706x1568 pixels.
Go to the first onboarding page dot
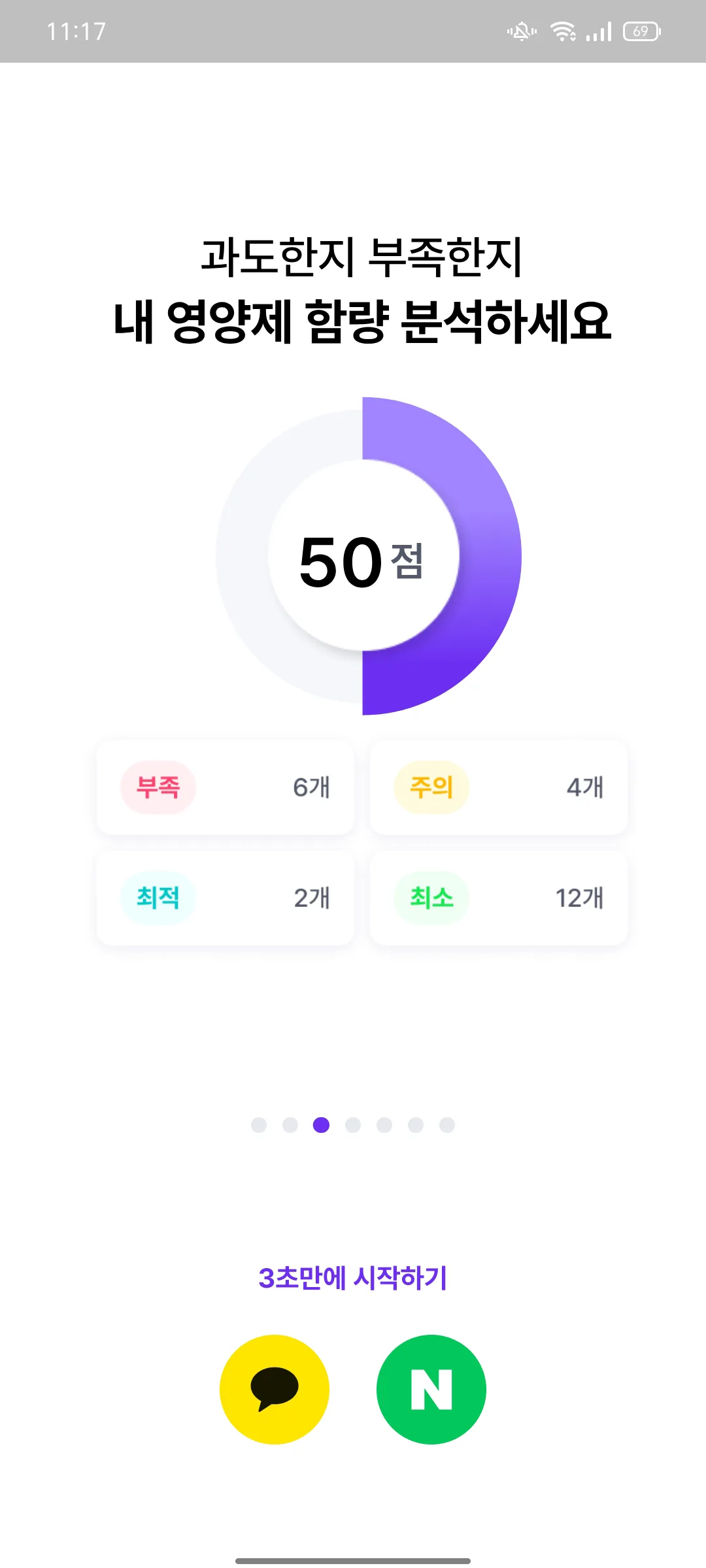pyautogui.click(x=259, y=1125)
